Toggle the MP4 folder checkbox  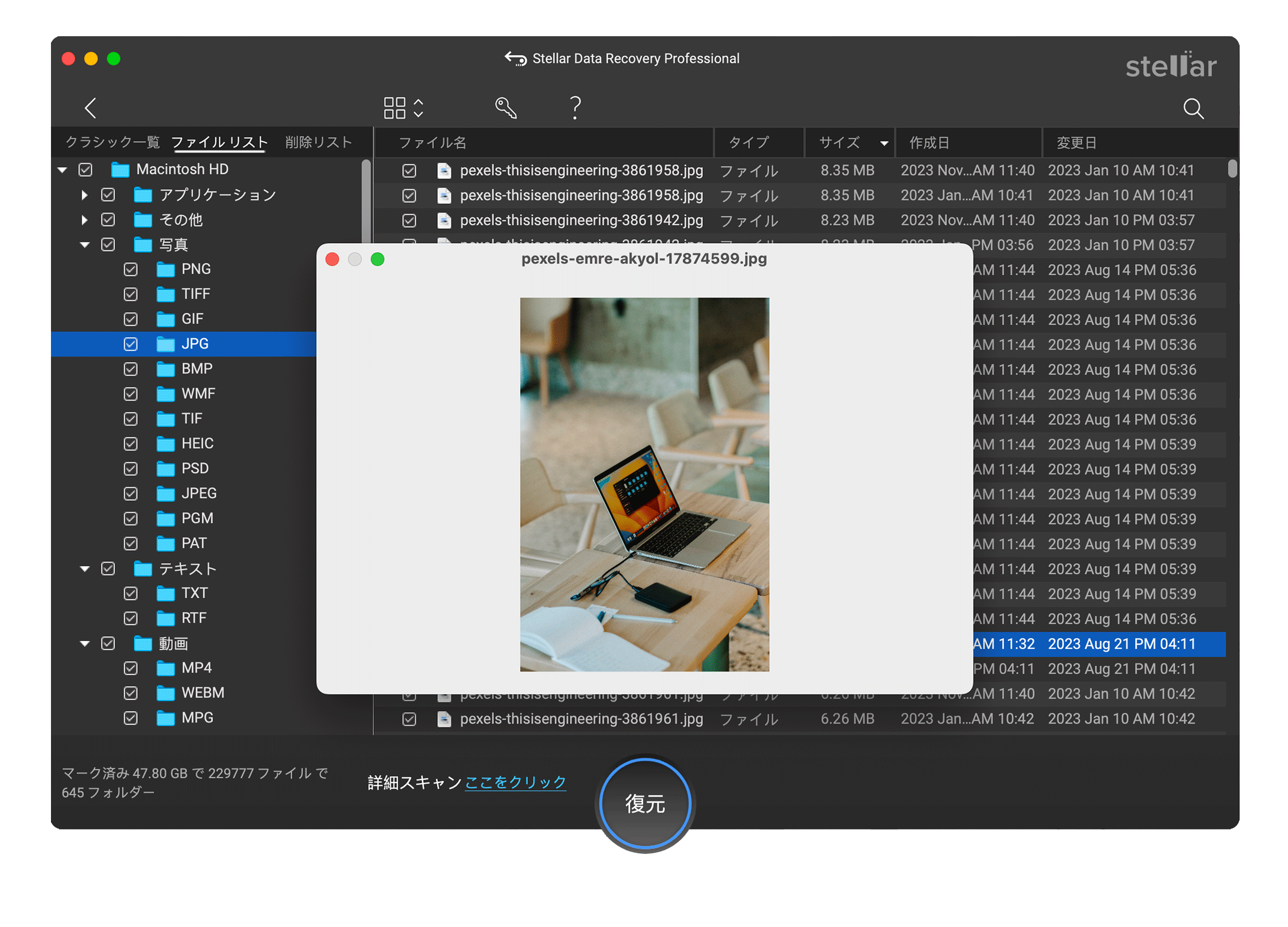coord(131,669)
